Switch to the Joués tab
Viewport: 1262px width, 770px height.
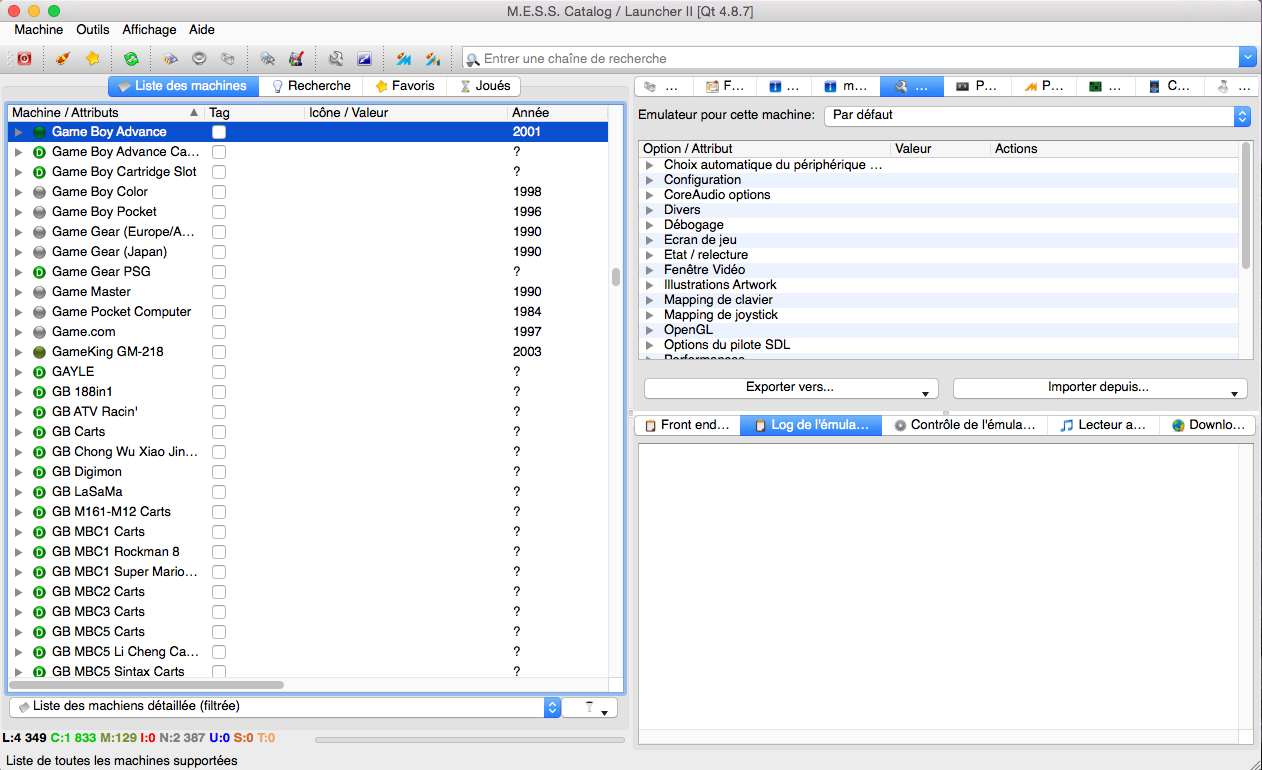pos(484,86)
